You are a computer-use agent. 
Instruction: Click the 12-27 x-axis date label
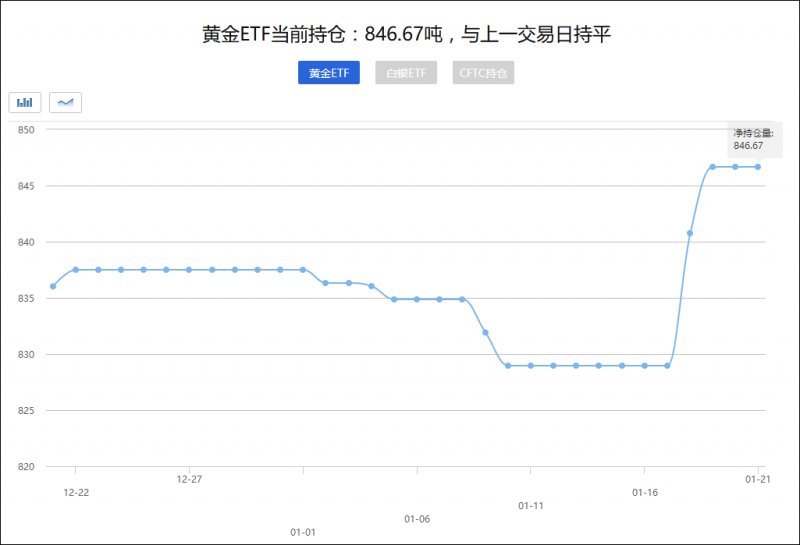point(189,480)
